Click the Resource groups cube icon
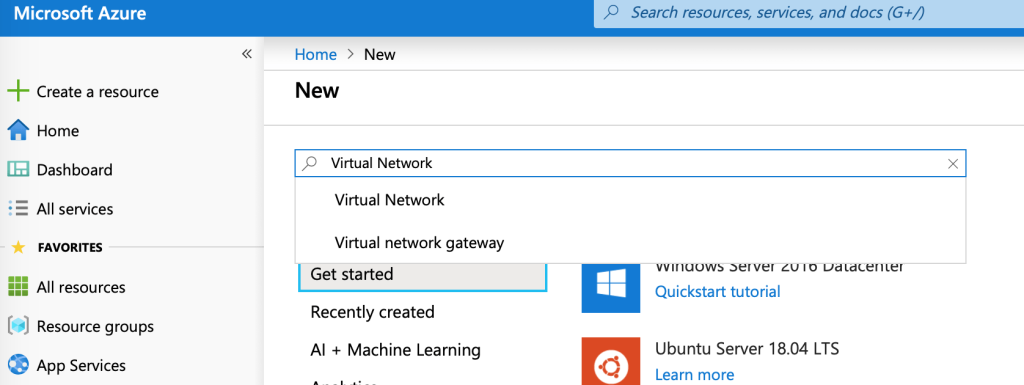Screen dimensions: 1024x385 (x=18, y=326)
